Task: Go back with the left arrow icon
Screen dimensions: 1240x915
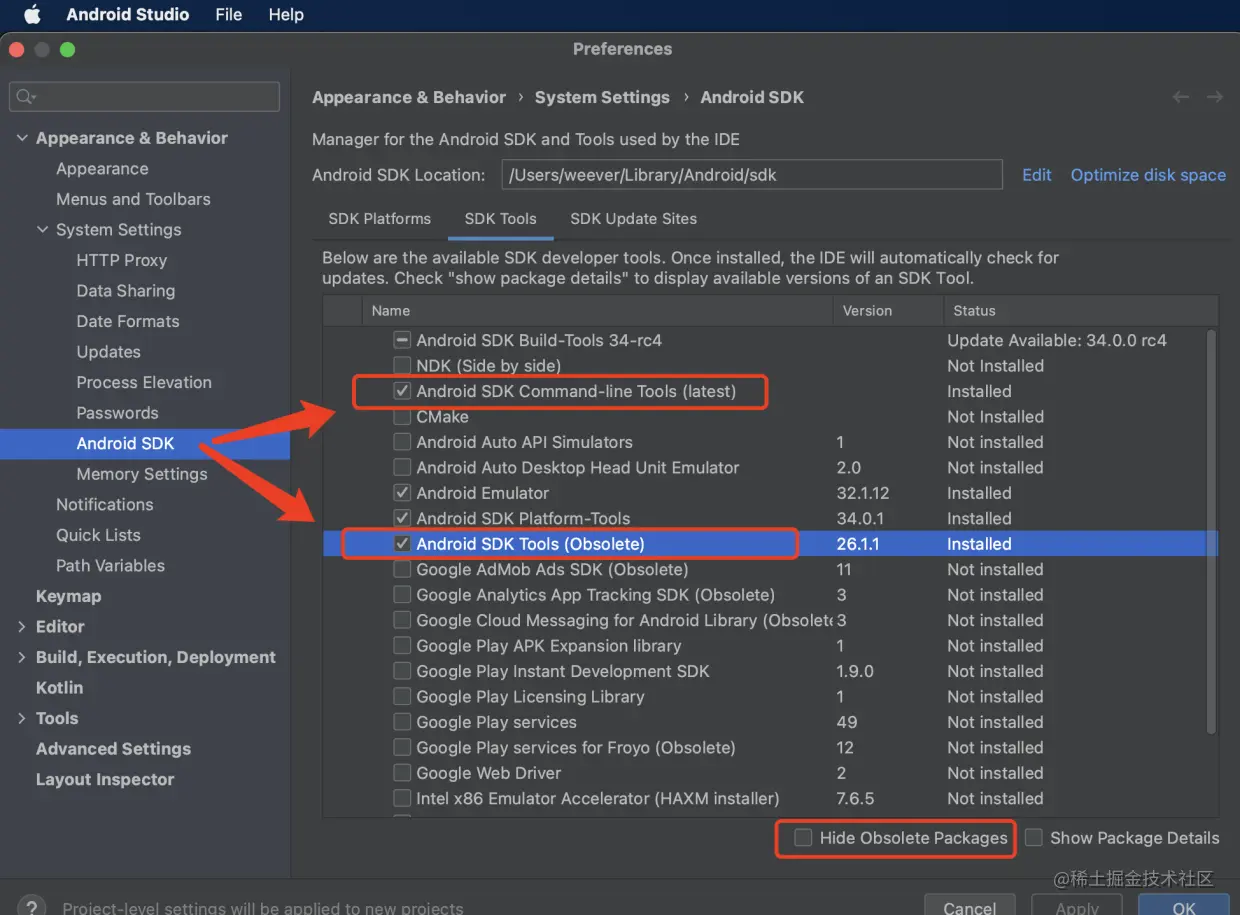Action: coord(1181,97)
